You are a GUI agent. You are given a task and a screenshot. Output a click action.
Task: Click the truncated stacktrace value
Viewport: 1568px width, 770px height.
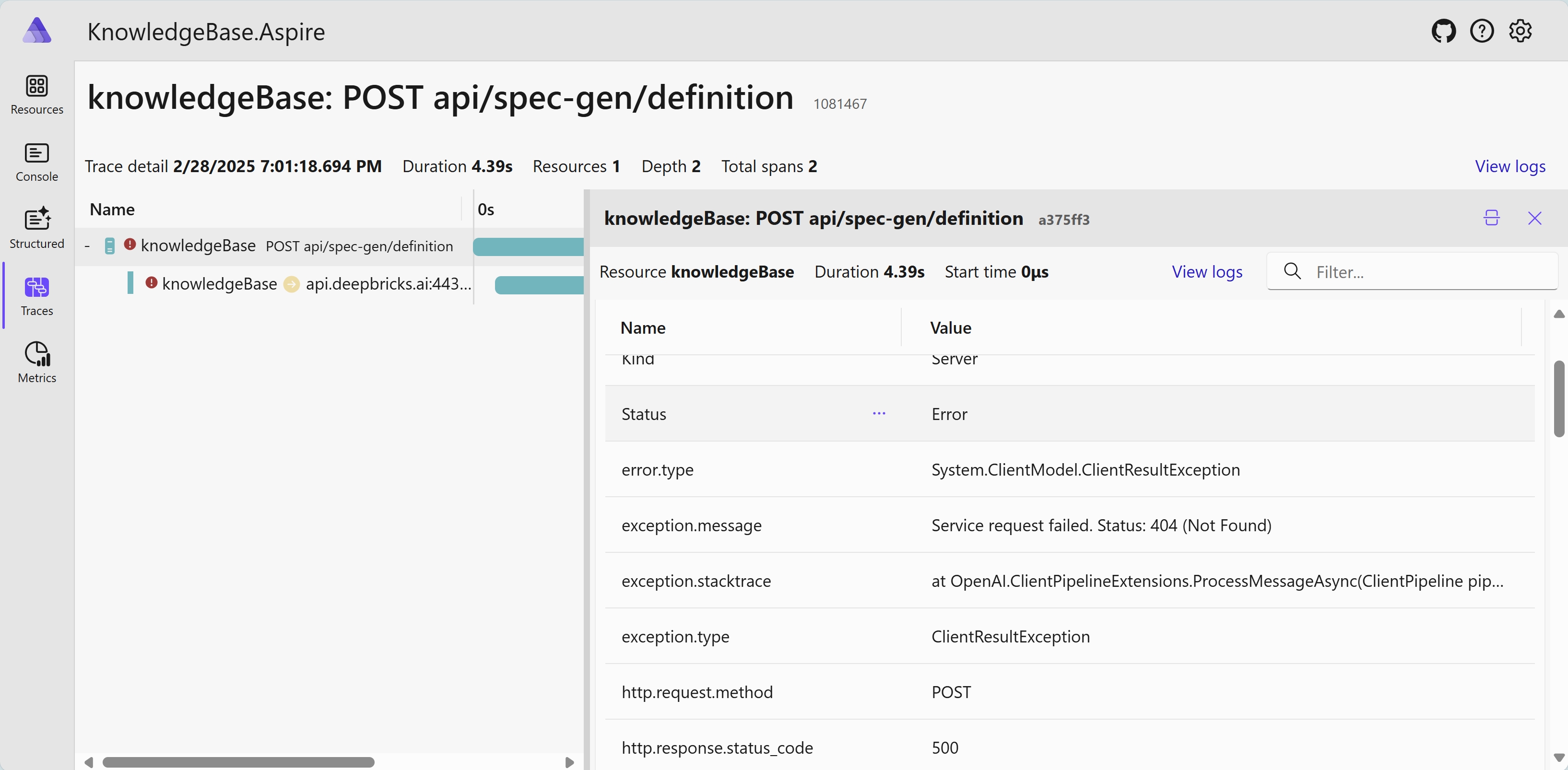point(1217,581)
